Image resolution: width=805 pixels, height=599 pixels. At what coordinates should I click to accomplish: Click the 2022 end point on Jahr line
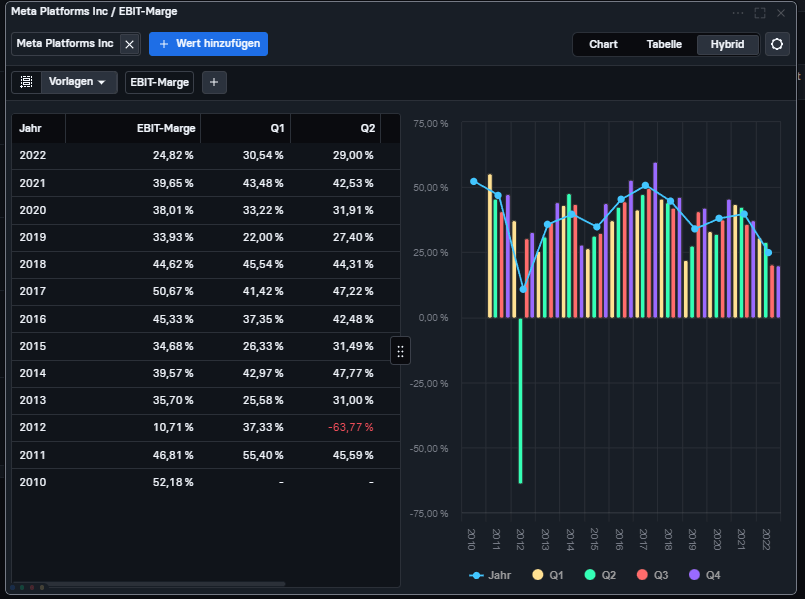769,253
